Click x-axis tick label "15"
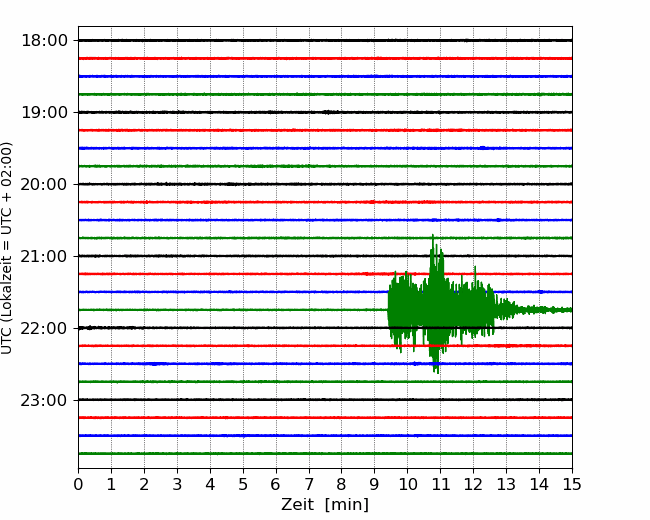 tap(572, 484)
